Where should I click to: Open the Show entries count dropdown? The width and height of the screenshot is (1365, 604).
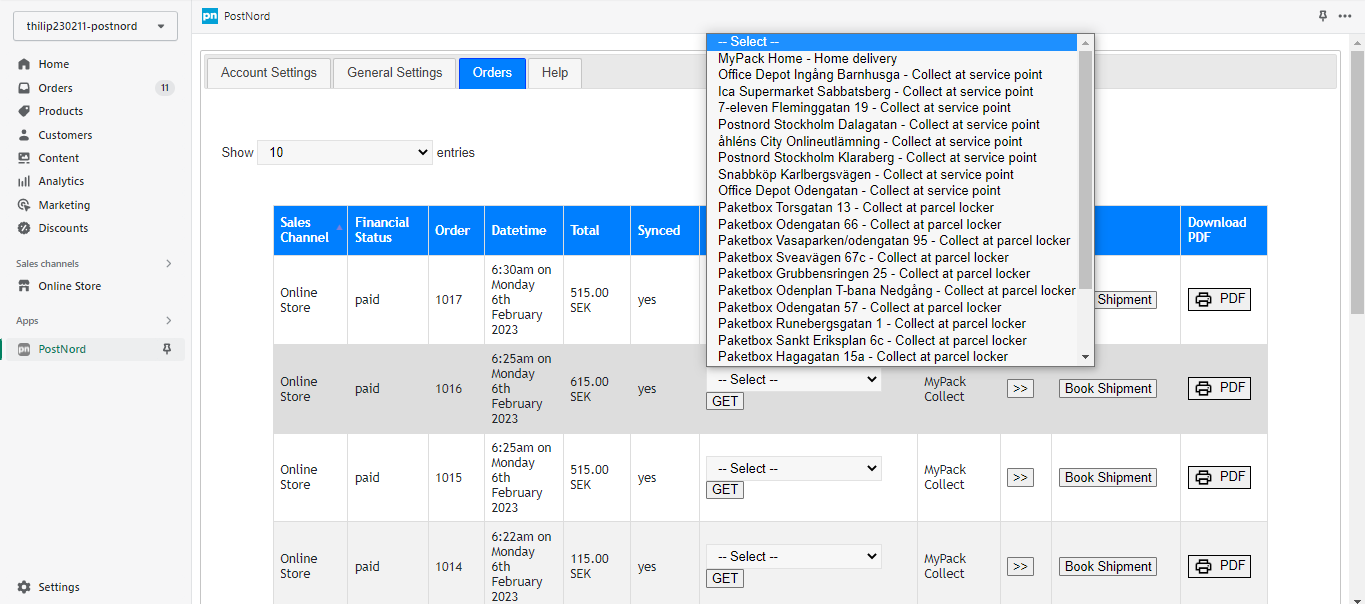pos(345,153)
